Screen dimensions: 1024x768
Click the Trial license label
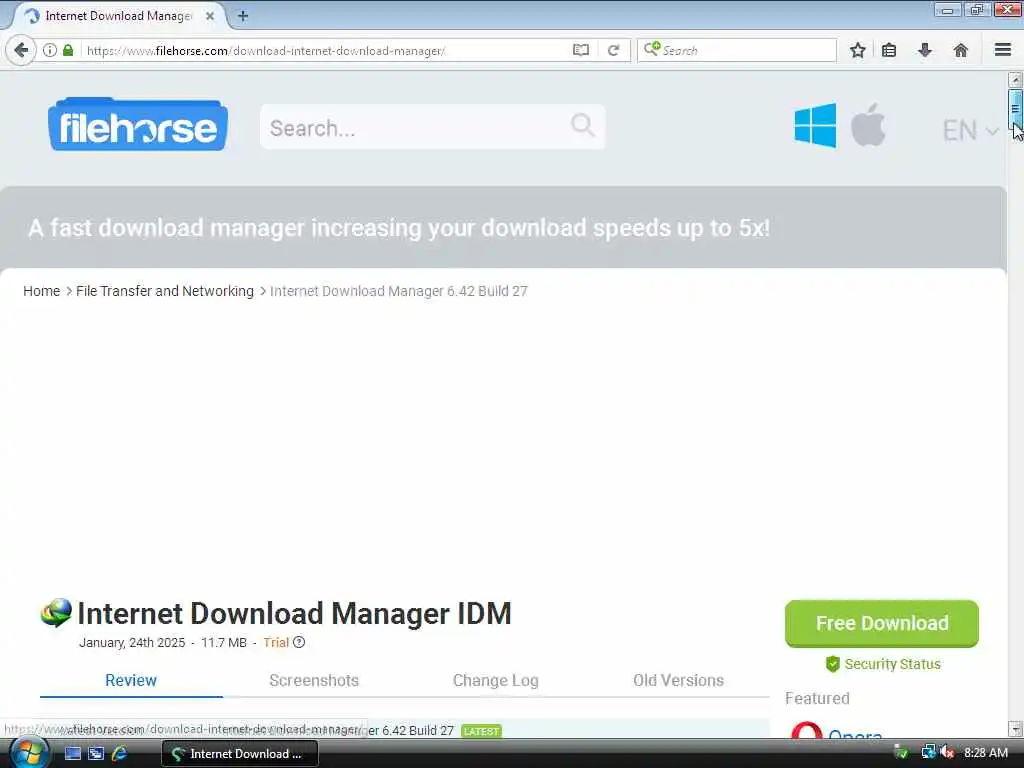(276, 643)
